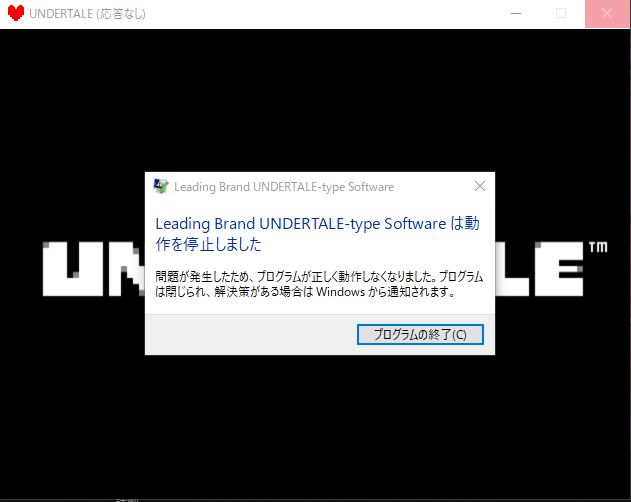
Task: Click the "UNDERTALE (応答なし)" title text
Action: pos(87,14)
